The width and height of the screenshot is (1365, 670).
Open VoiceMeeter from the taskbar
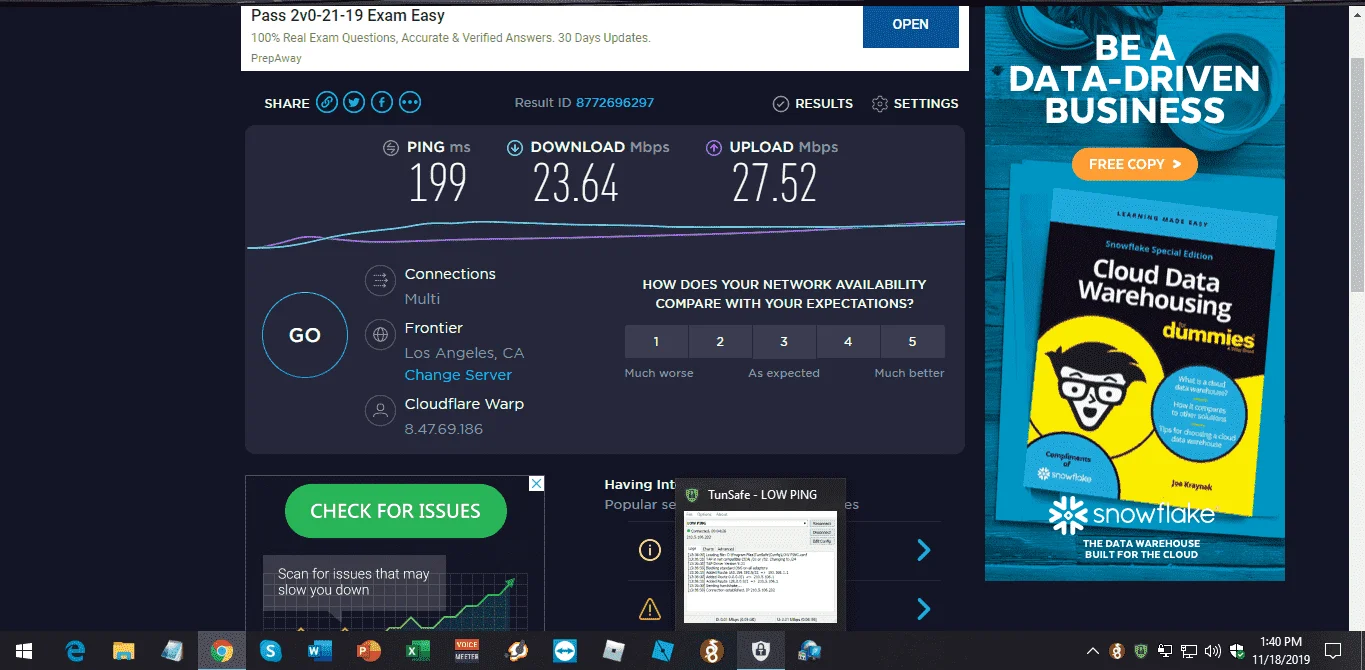tap(466, 651)
